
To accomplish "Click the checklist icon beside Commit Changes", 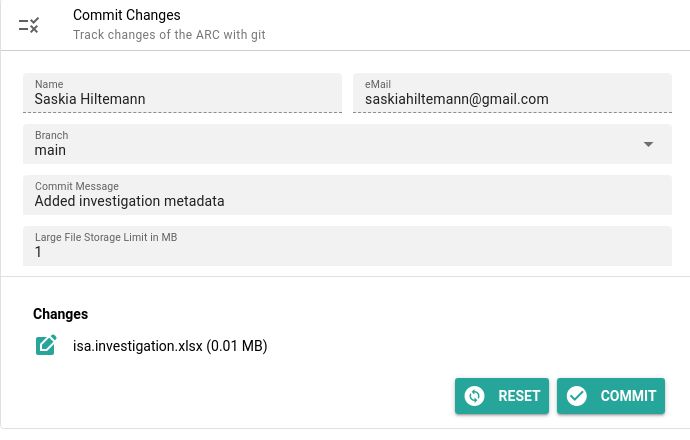I will coord(29,25).
